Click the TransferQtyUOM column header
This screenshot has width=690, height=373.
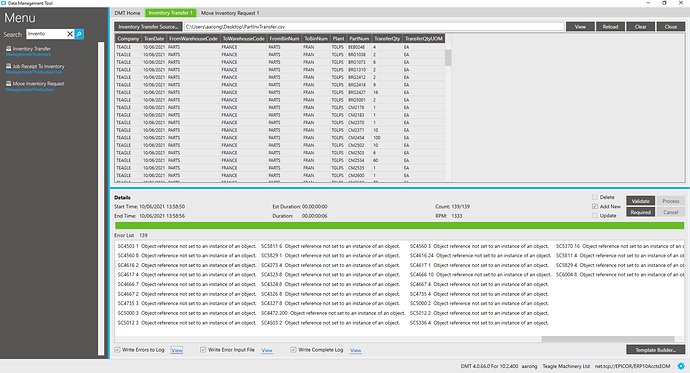pos(424,39)
